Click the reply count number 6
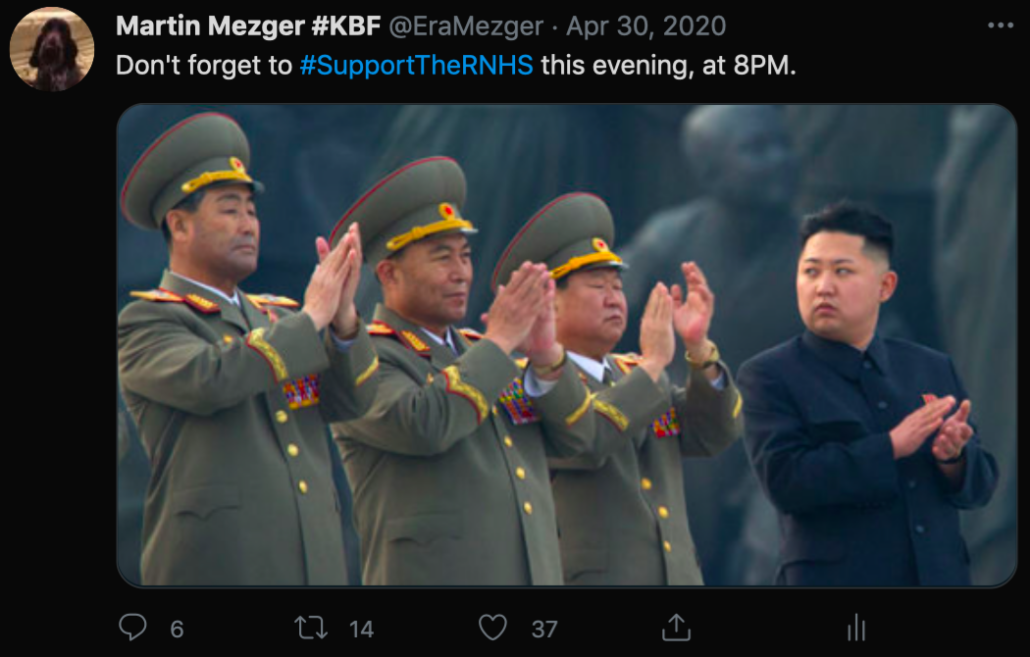 pos(177,629)
